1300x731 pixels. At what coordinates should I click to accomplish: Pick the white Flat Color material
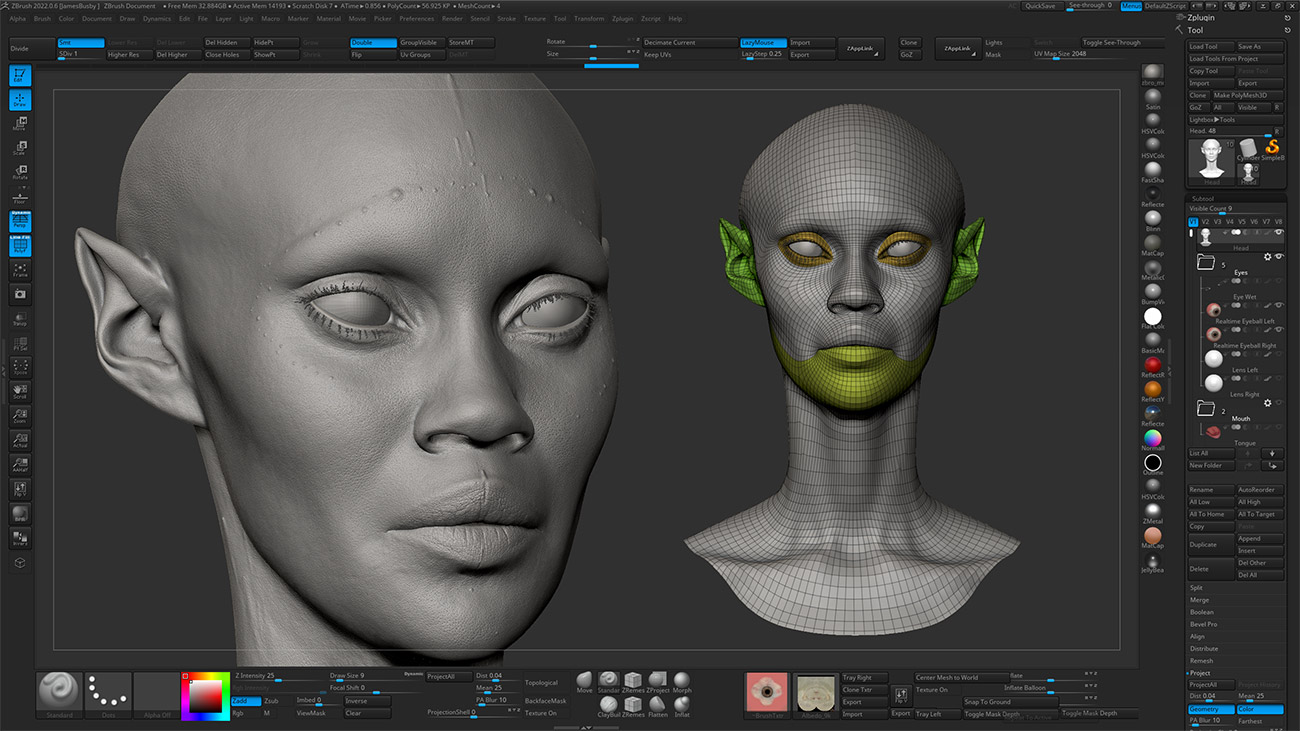(1153, 316)
